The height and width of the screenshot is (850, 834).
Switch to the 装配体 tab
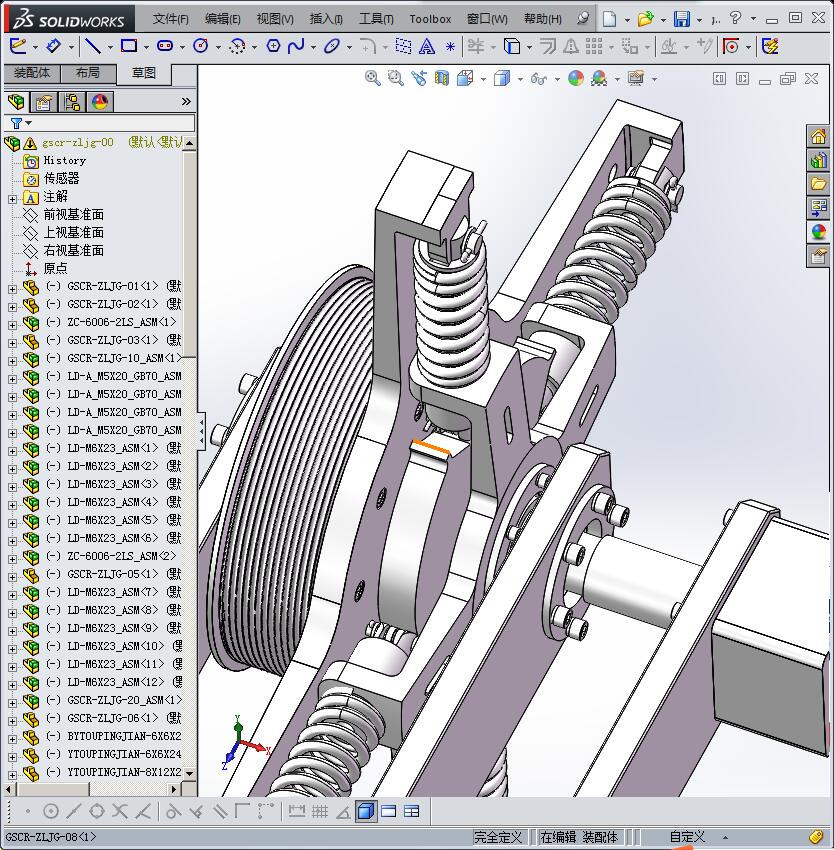click(32, 73)
